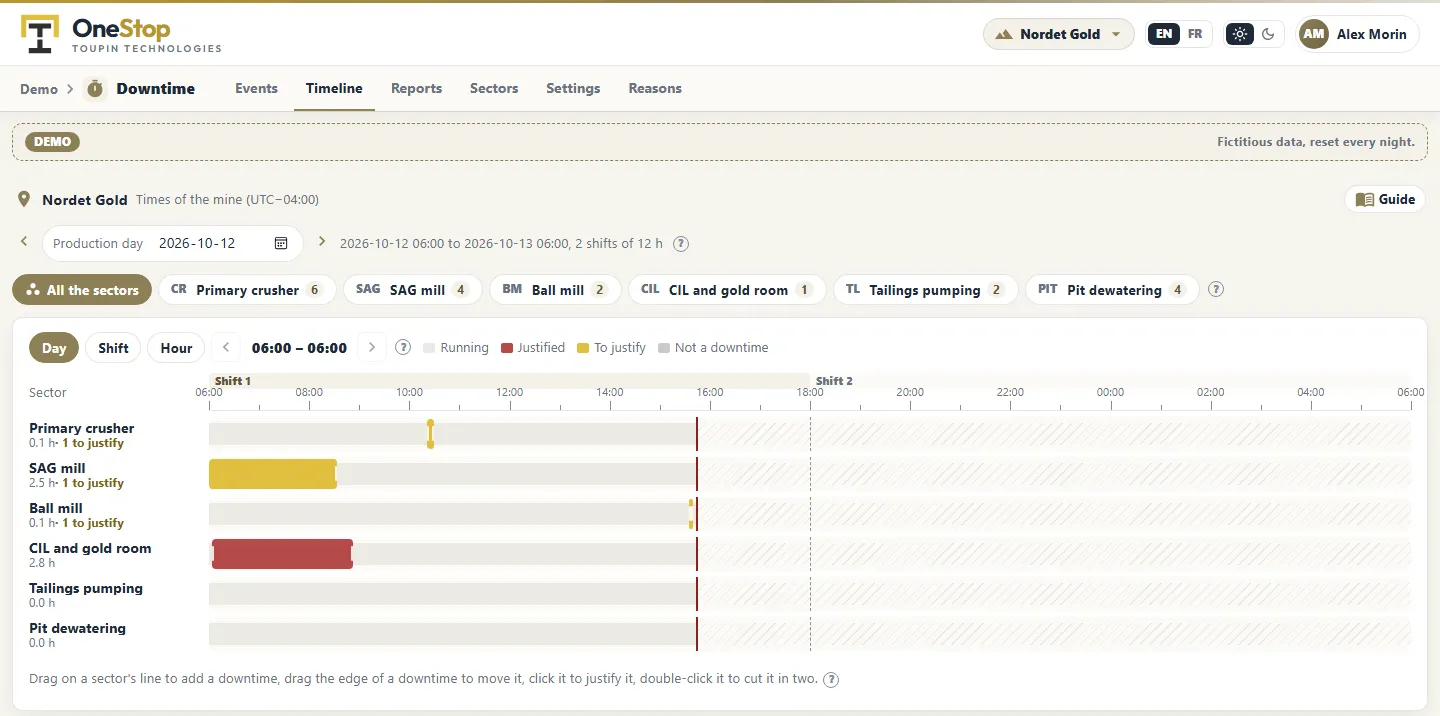Go to next time range arrow

372,348
